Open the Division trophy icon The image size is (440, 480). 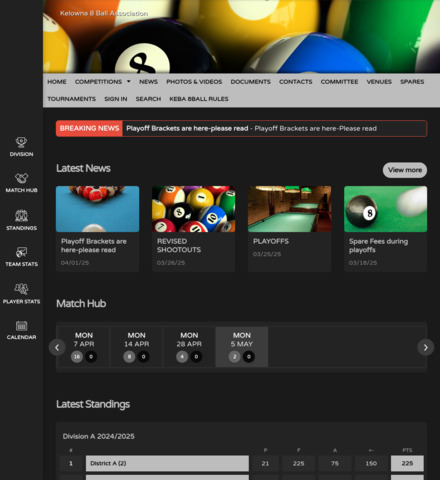(x=21, y=142)
